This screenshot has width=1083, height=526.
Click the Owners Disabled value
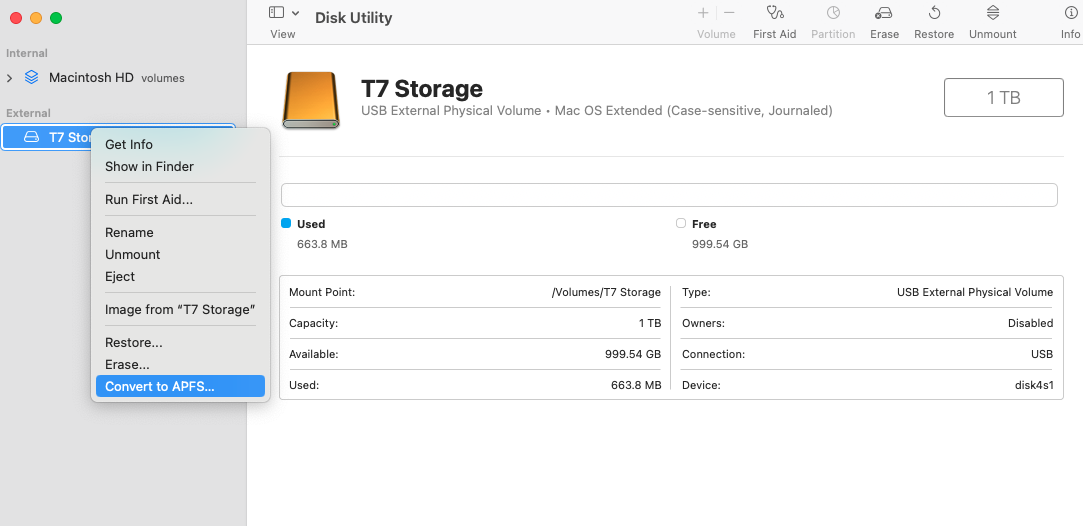click(1030, 323)
